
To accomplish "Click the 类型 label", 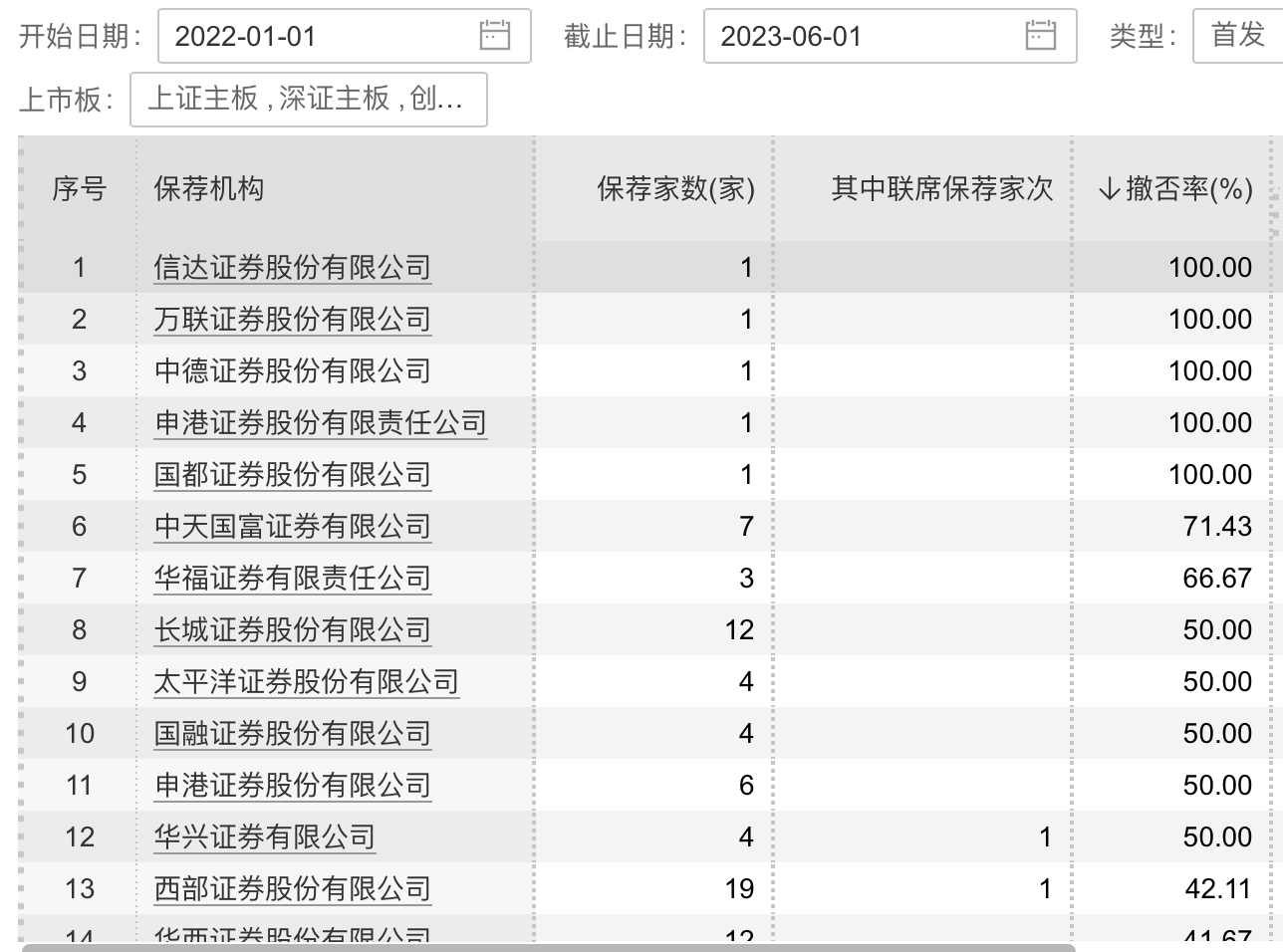I will click(x=1144, y=37).
